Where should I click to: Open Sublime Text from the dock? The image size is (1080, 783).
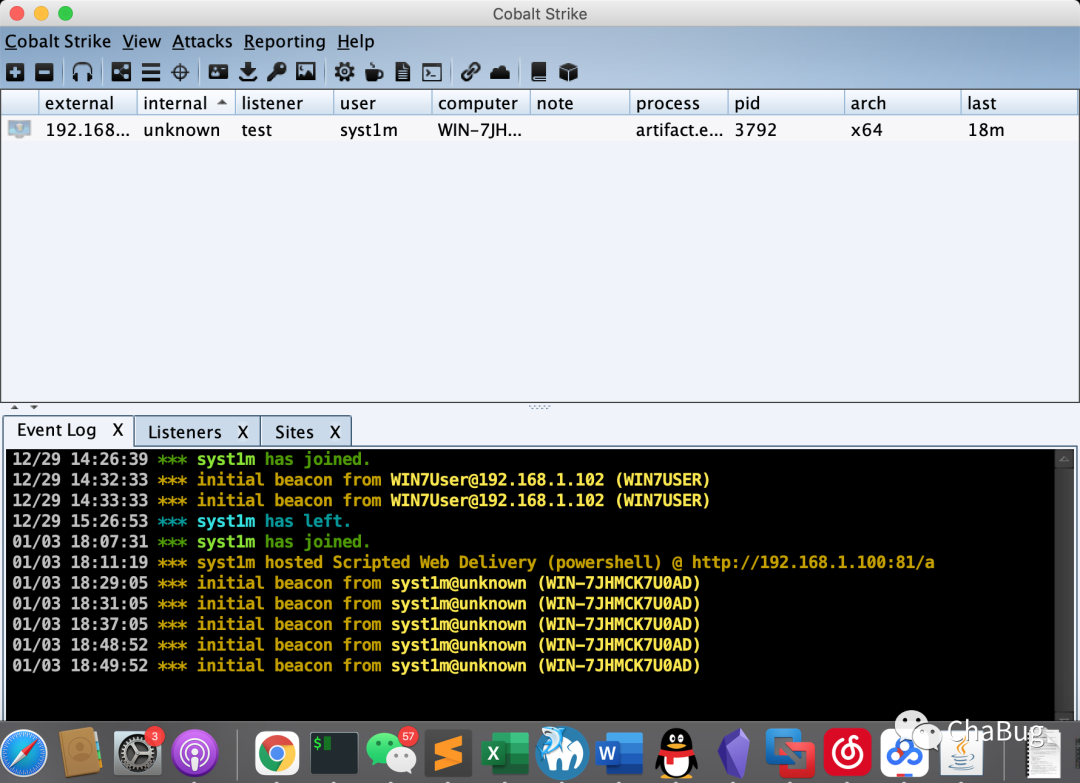(x=448, y=753)
